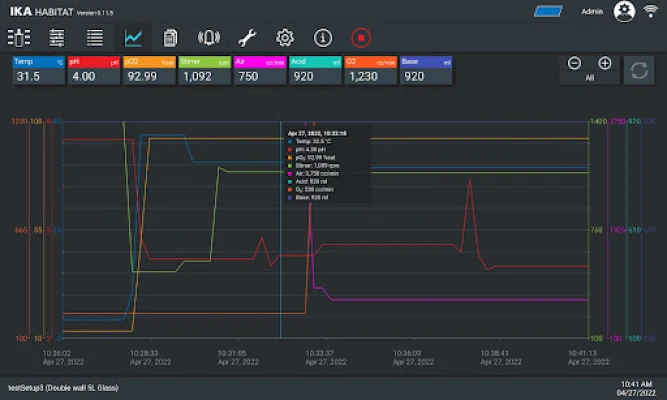Click the zoom out minus button

pyautogui.click(x=574, y=63)
